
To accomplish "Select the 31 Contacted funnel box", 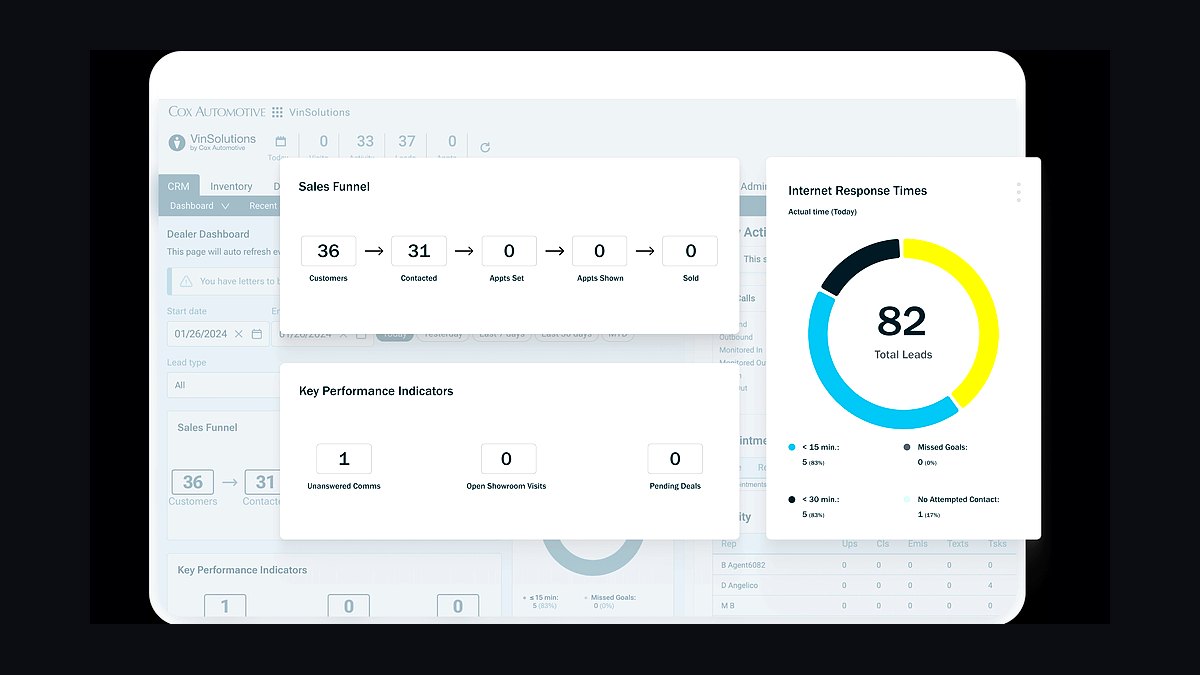I will click(x=419, y=251).
